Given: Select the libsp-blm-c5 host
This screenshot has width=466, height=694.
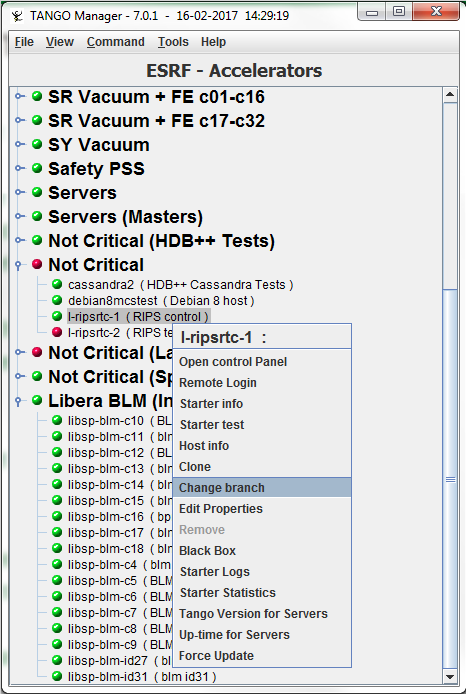Looking at the screenshot, I should (x=120, y=580).
